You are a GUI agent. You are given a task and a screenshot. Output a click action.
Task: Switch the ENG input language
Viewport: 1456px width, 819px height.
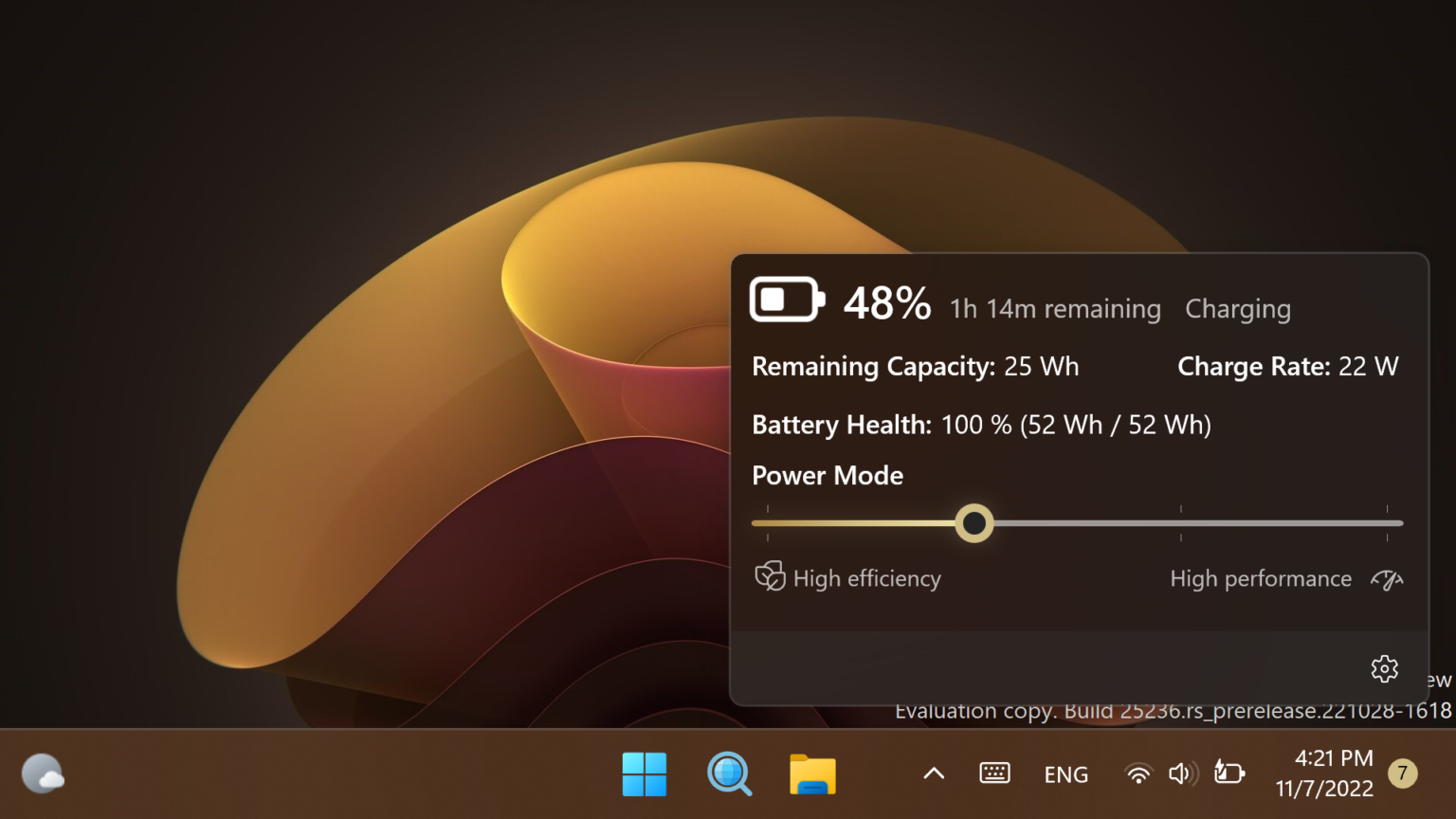[1065, 773]
